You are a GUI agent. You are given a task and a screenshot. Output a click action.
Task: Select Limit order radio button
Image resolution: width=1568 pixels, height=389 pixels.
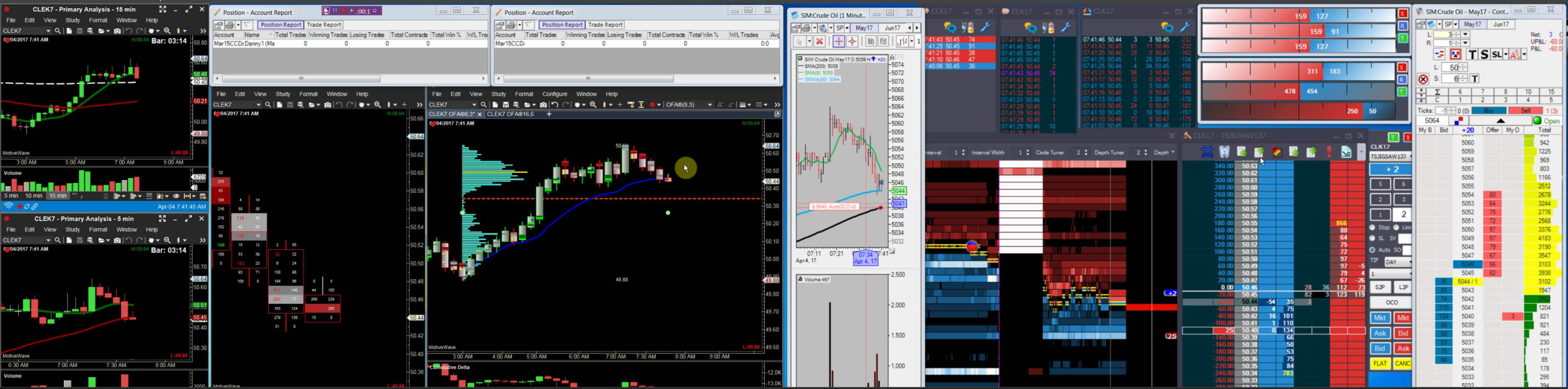click(x=1396, y=227)
